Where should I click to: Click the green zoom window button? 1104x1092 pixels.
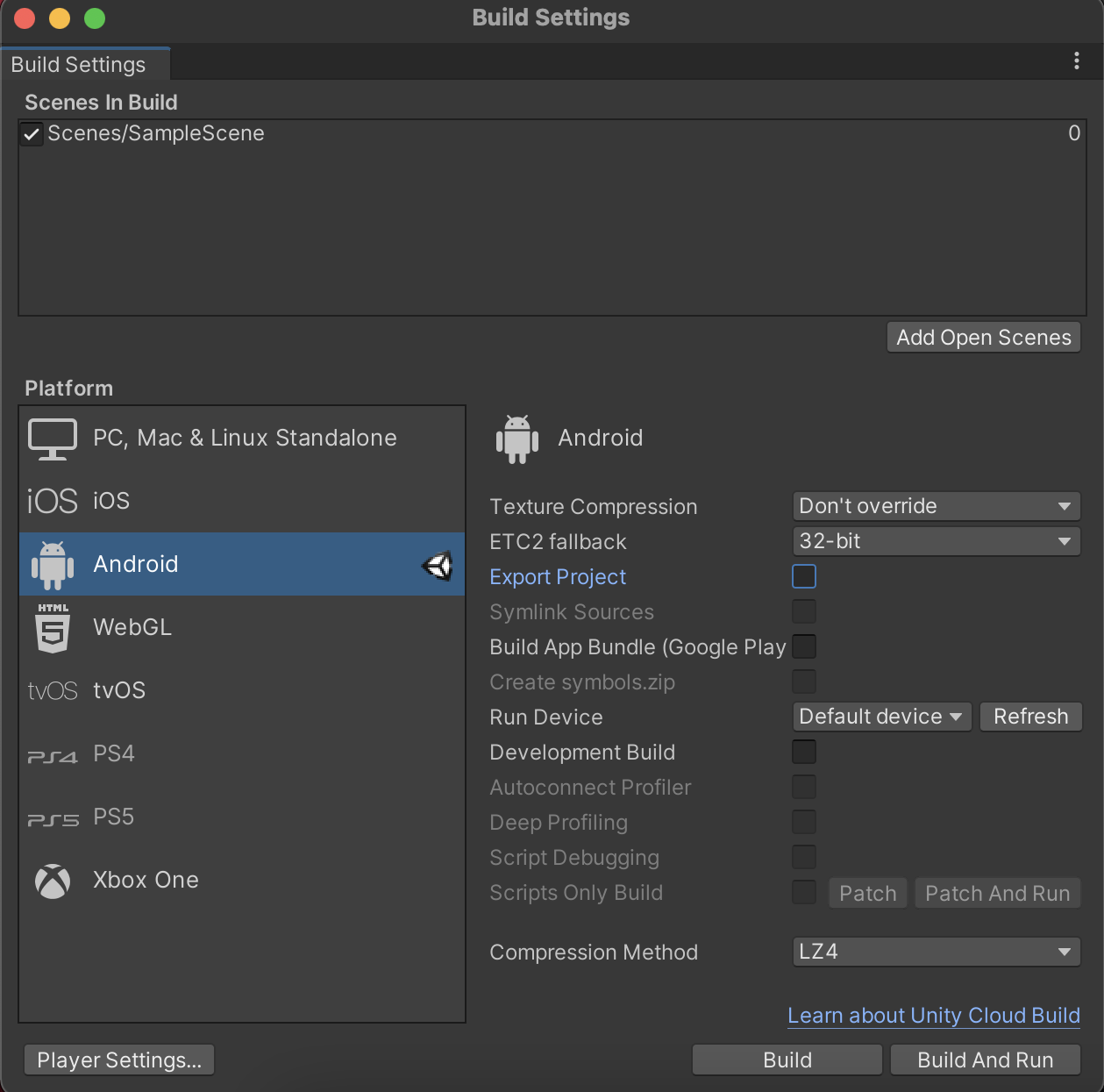pos(95,18)
